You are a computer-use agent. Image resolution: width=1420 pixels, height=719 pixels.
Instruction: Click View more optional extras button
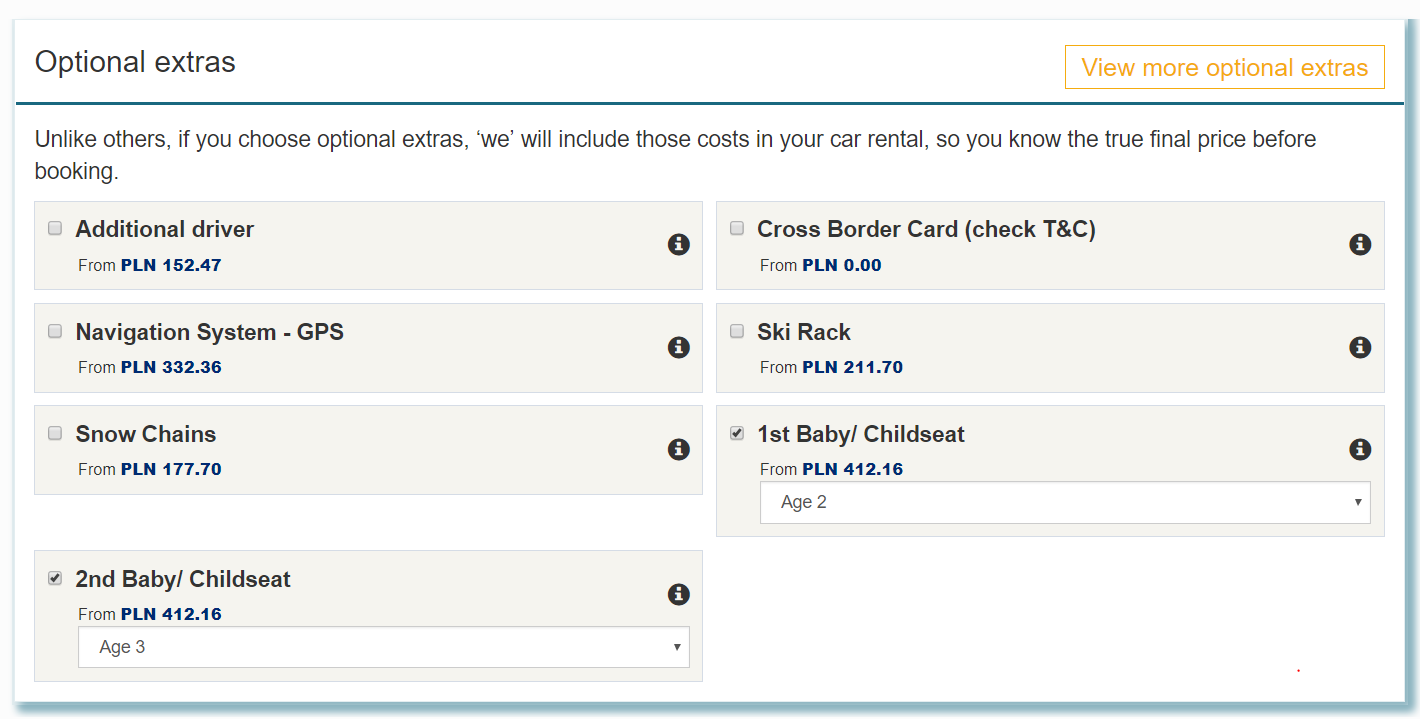click(1225, 67)
